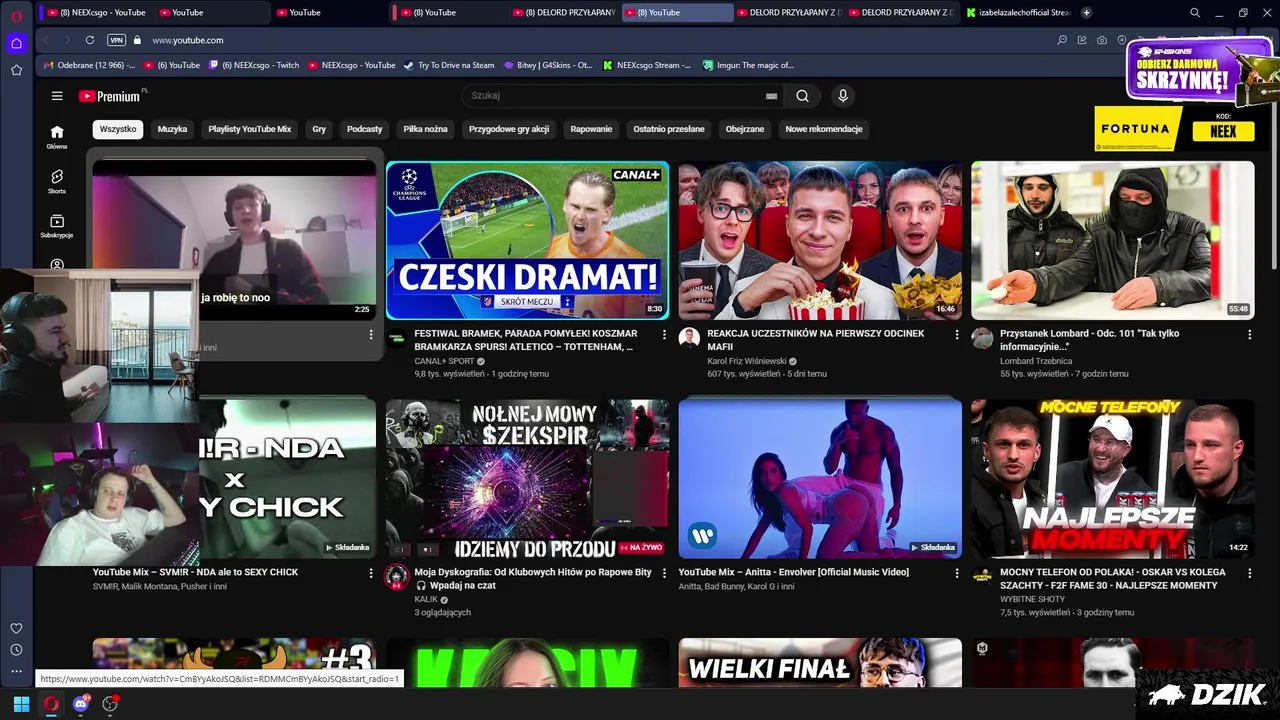
Task: Open more options for Moja Dyskografia stream
Action: tap(664, 574)
